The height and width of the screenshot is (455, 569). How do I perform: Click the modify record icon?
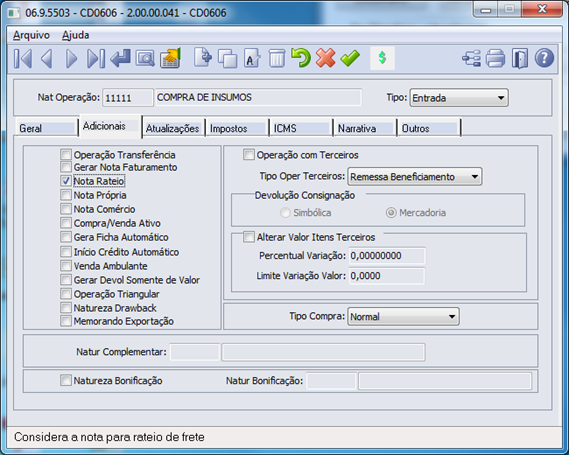(x=252, y=58)
